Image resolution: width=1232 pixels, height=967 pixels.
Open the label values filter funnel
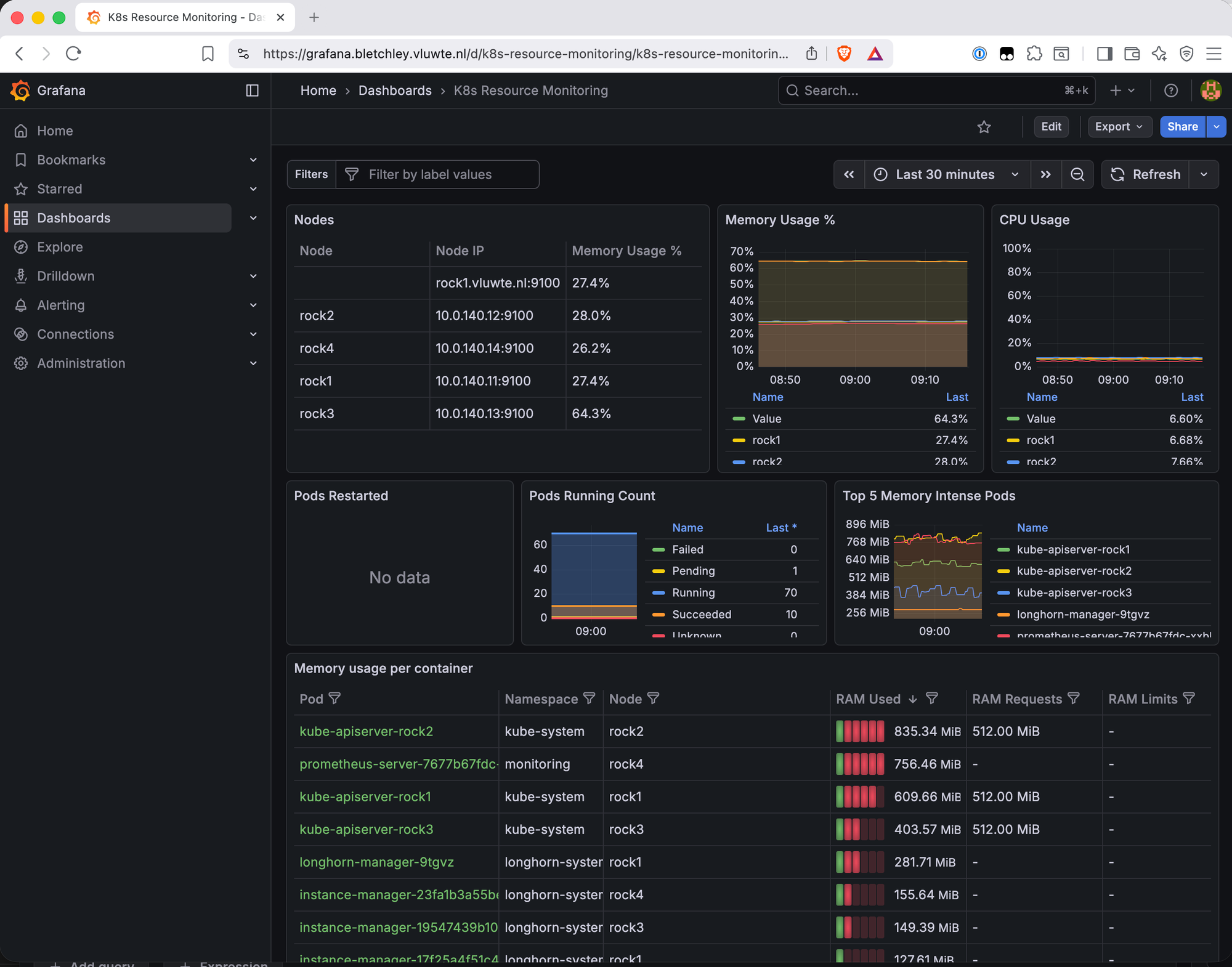tap(351, 174)
